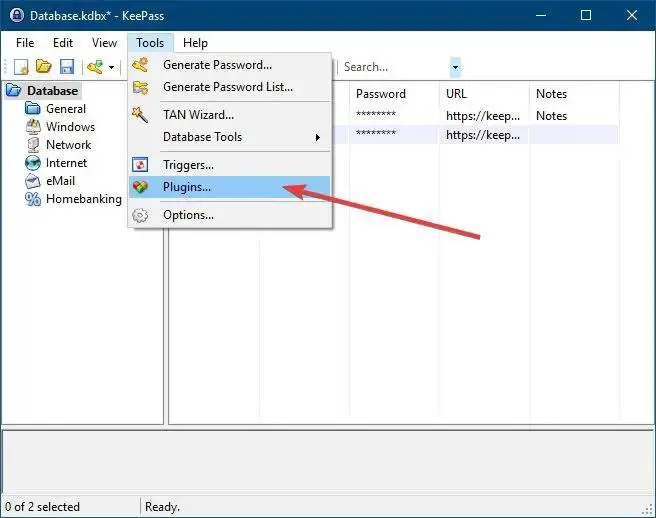Click the Internet globe icon
The height and width of the screenshot is (518, 656).
(33, 163)
